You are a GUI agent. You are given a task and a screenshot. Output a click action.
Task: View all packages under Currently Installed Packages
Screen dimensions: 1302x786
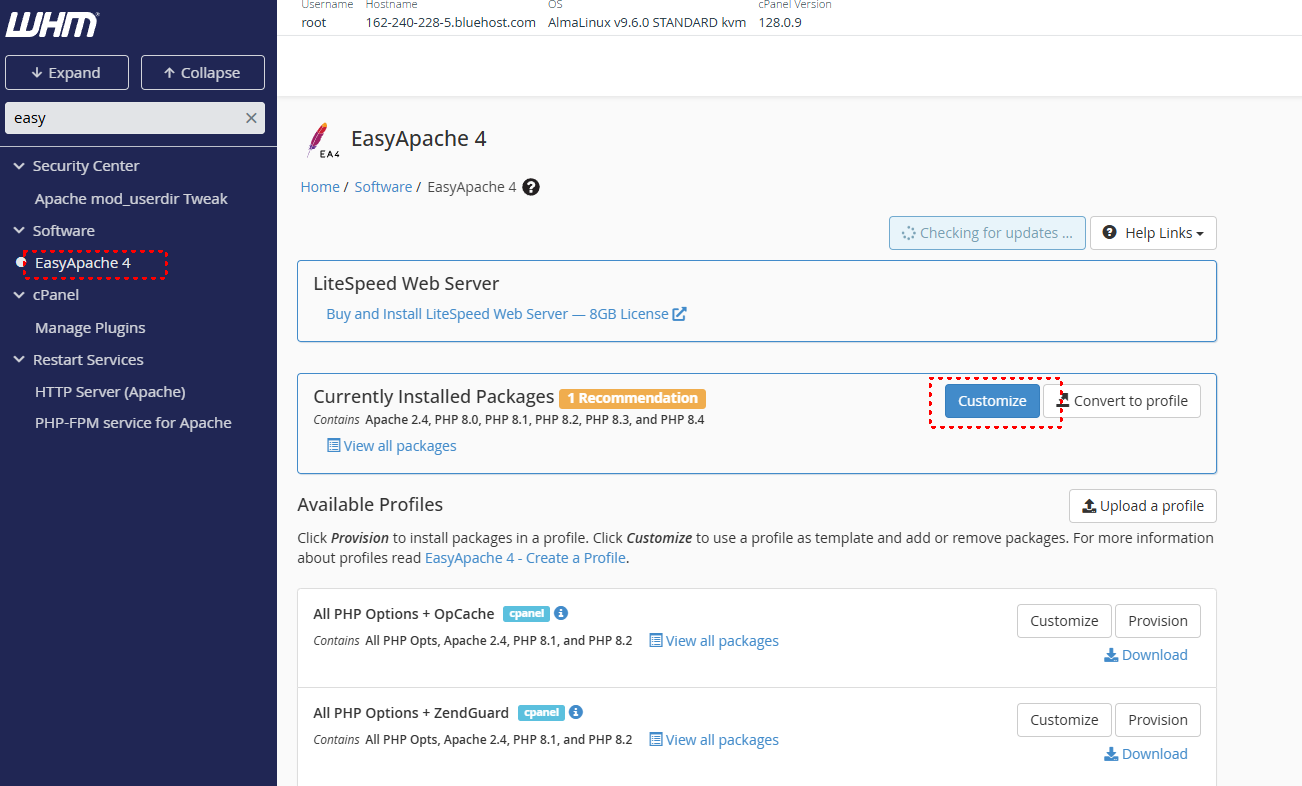pyautogui.click(x=392, y=446)
